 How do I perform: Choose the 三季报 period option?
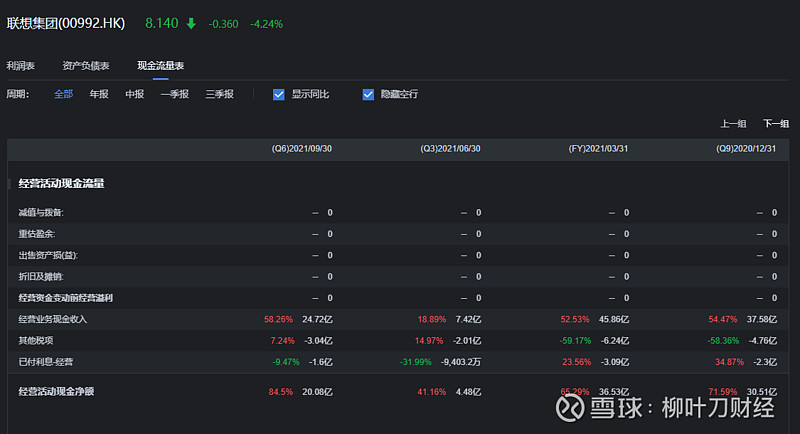(219, 94)
